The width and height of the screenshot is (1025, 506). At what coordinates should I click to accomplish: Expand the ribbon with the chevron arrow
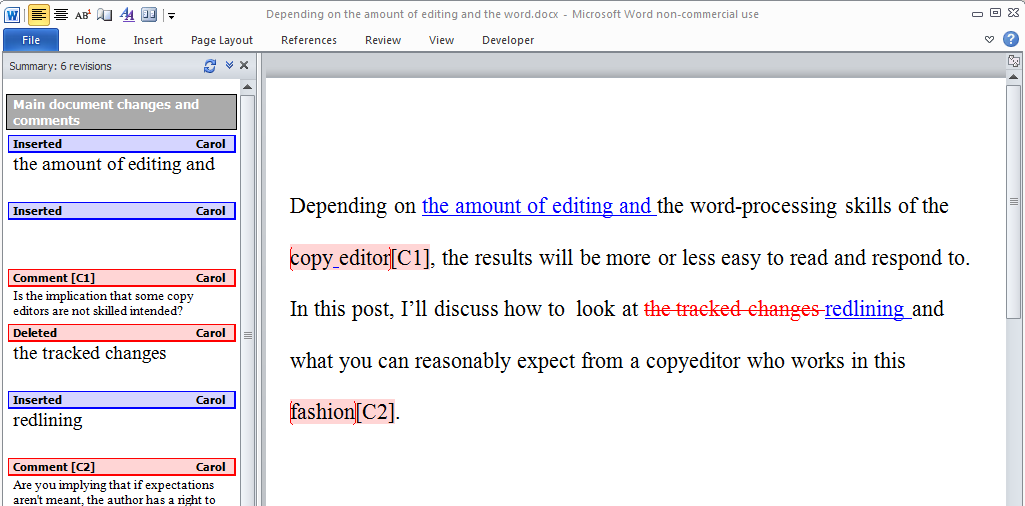pos(989,40)
